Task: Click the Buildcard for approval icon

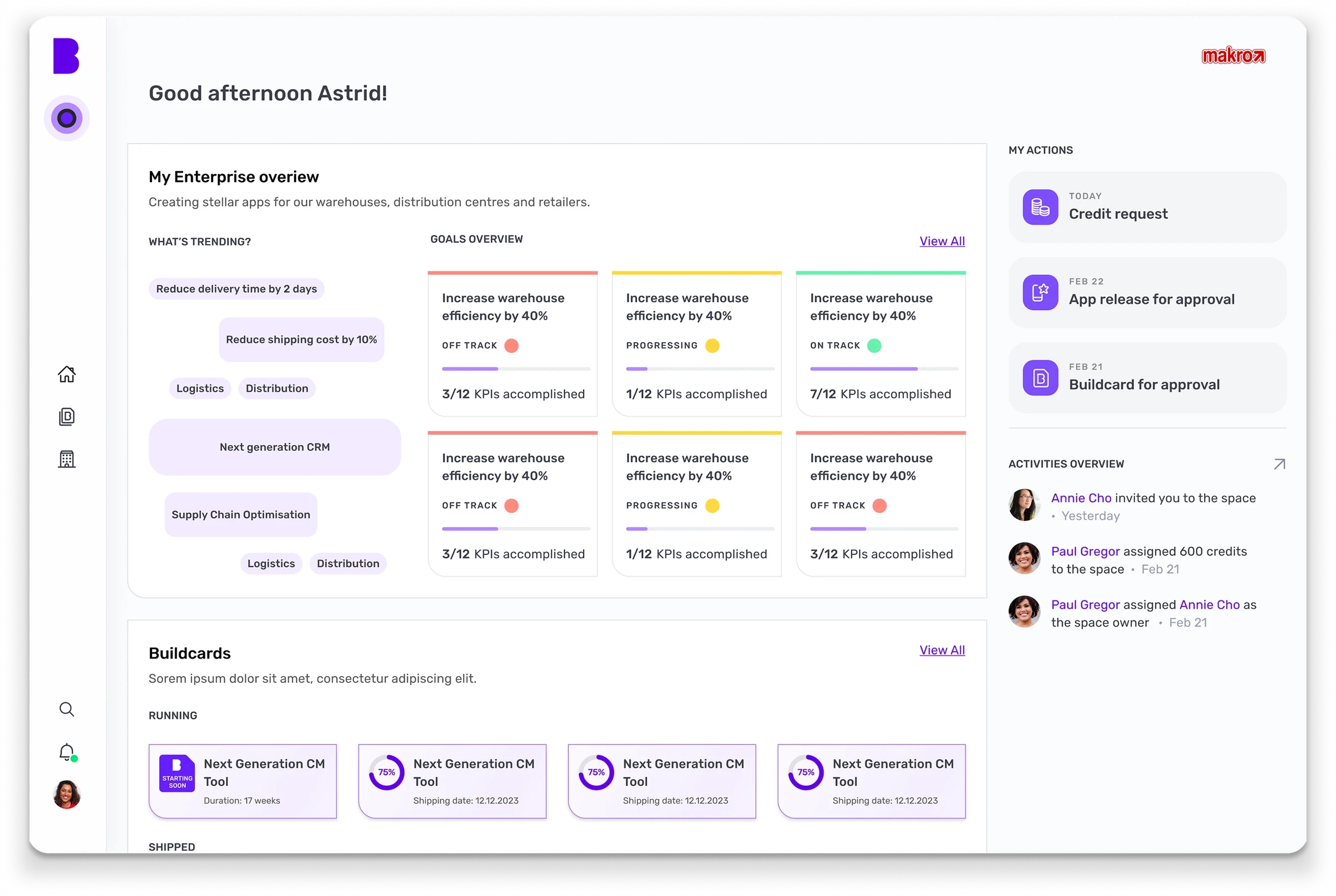Action: [1040, 378]
